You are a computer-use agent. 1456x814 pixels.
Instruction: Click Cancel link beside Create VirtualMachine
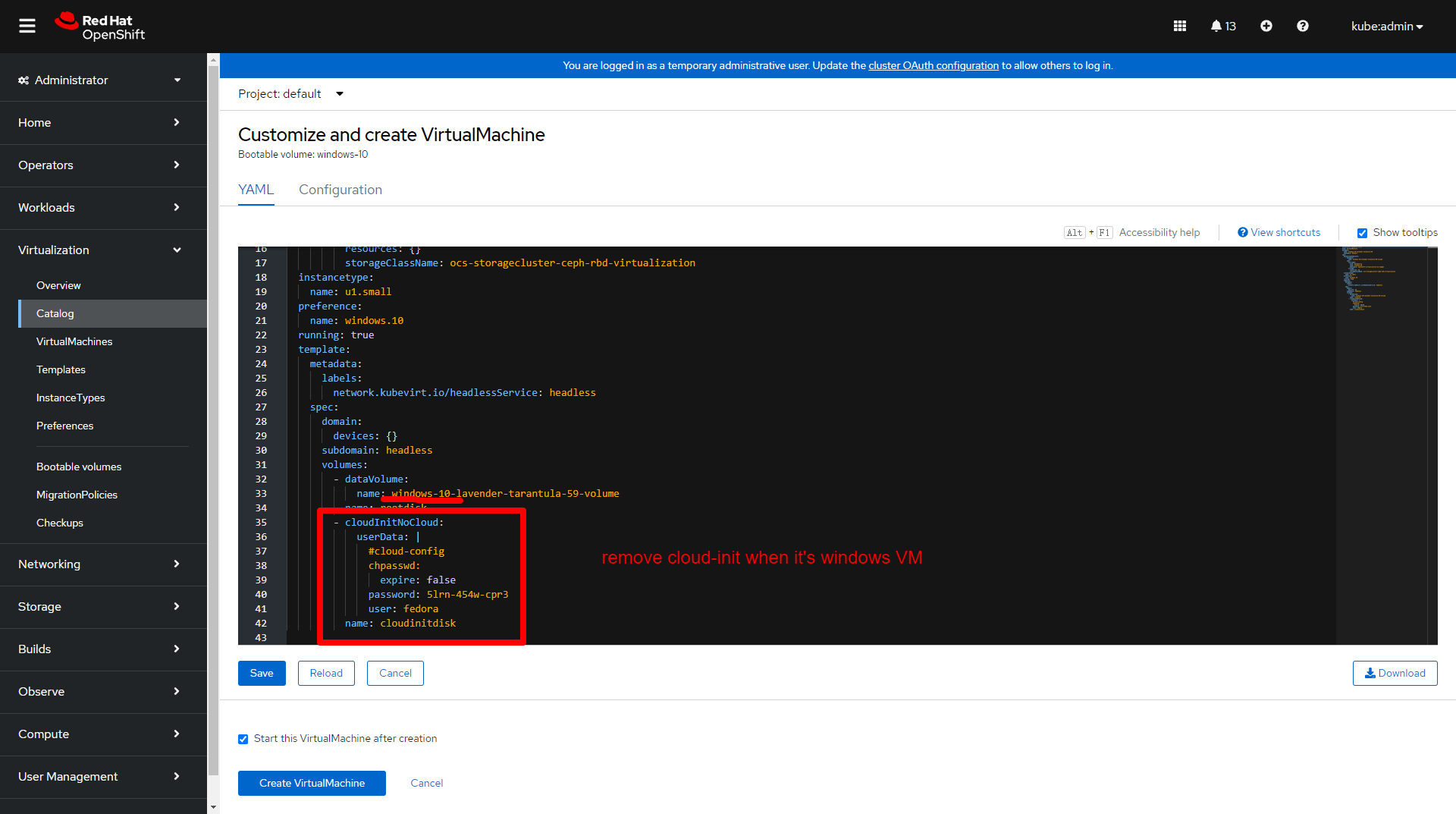point(427,783)
